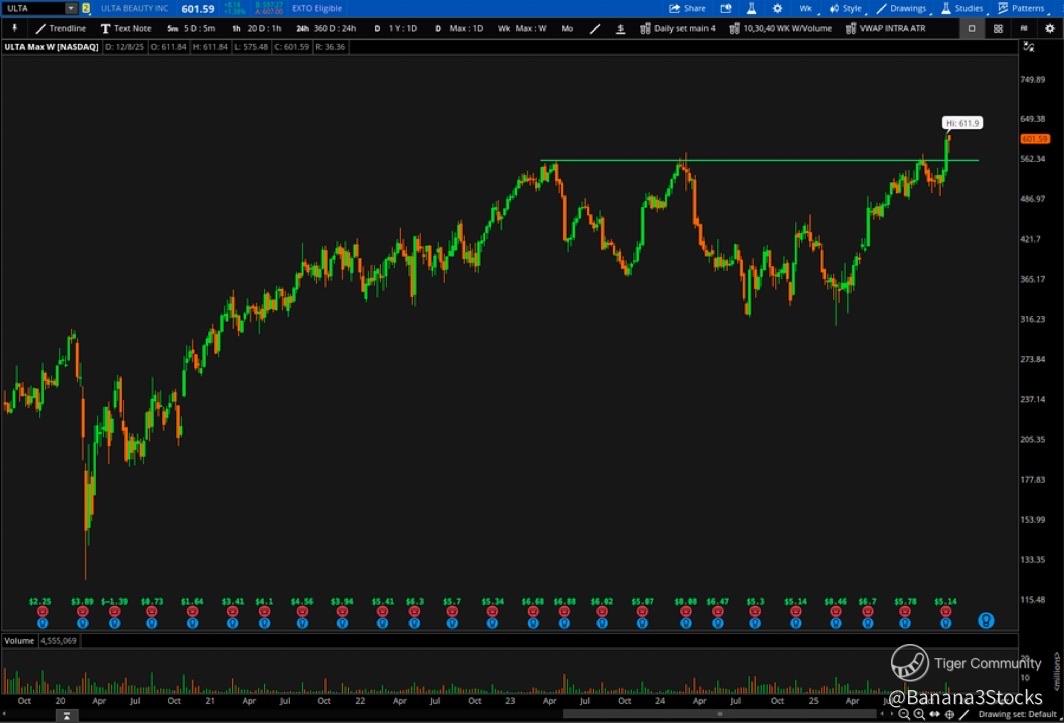Click the large blue lightbulb icon near the price axis

[986, 620]
